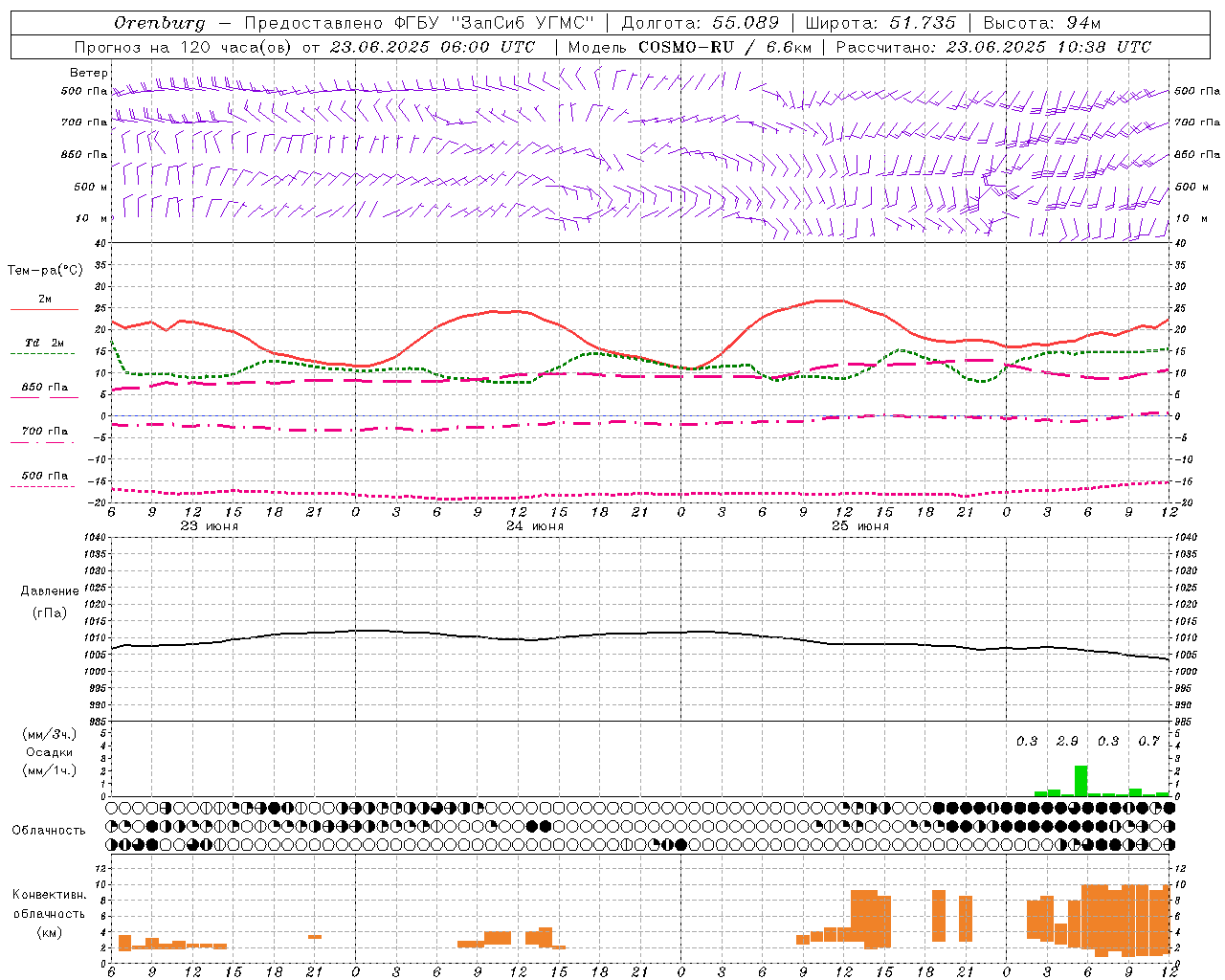
Task: Click the tallest green precipitation bar
Action: [1080, 780]
